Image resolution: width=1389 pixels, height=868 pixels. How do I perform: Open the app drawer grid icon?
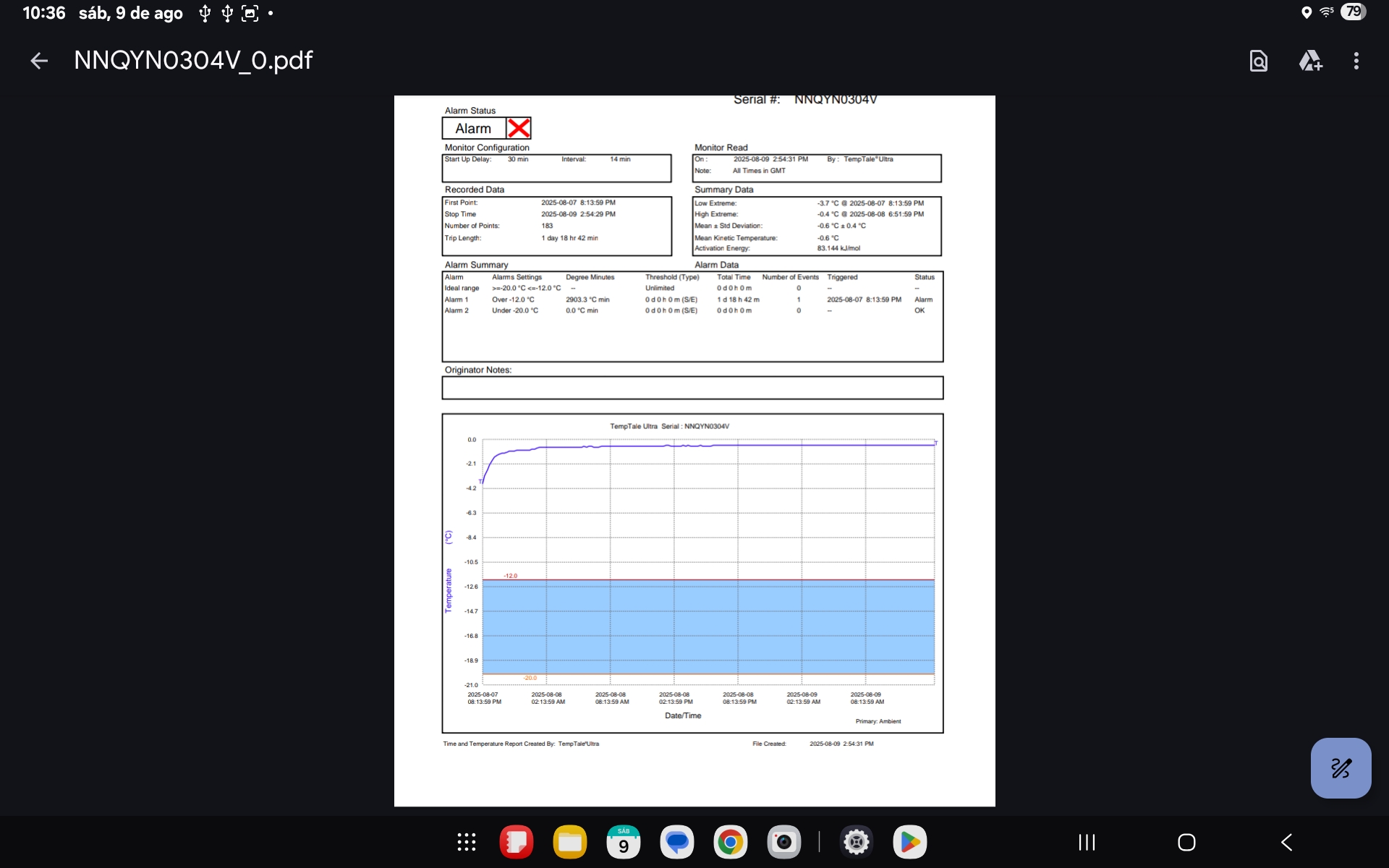coord(467,842)
